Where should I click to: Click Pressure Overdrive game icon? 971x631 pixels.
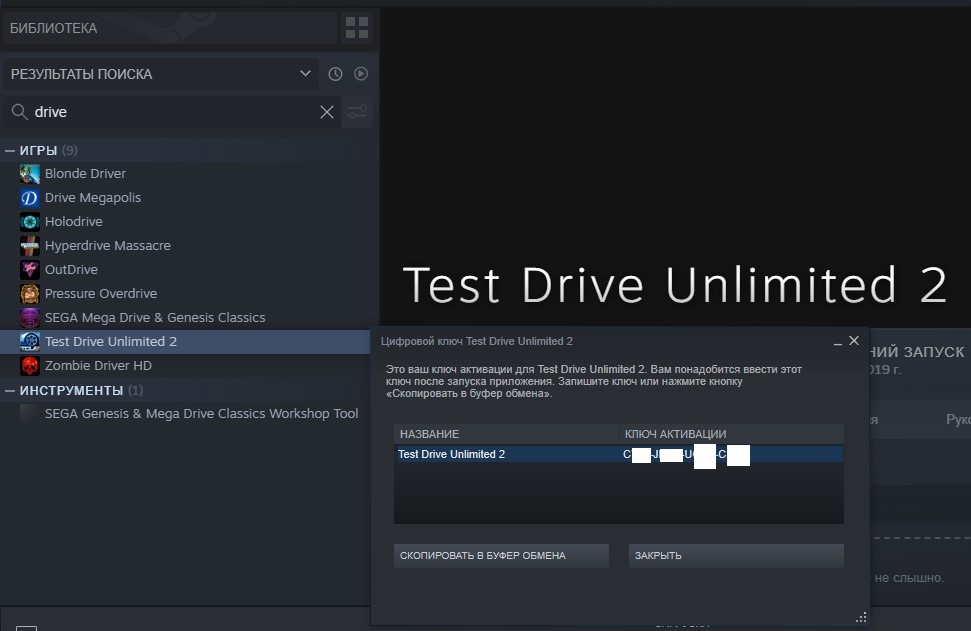[30, 294]
